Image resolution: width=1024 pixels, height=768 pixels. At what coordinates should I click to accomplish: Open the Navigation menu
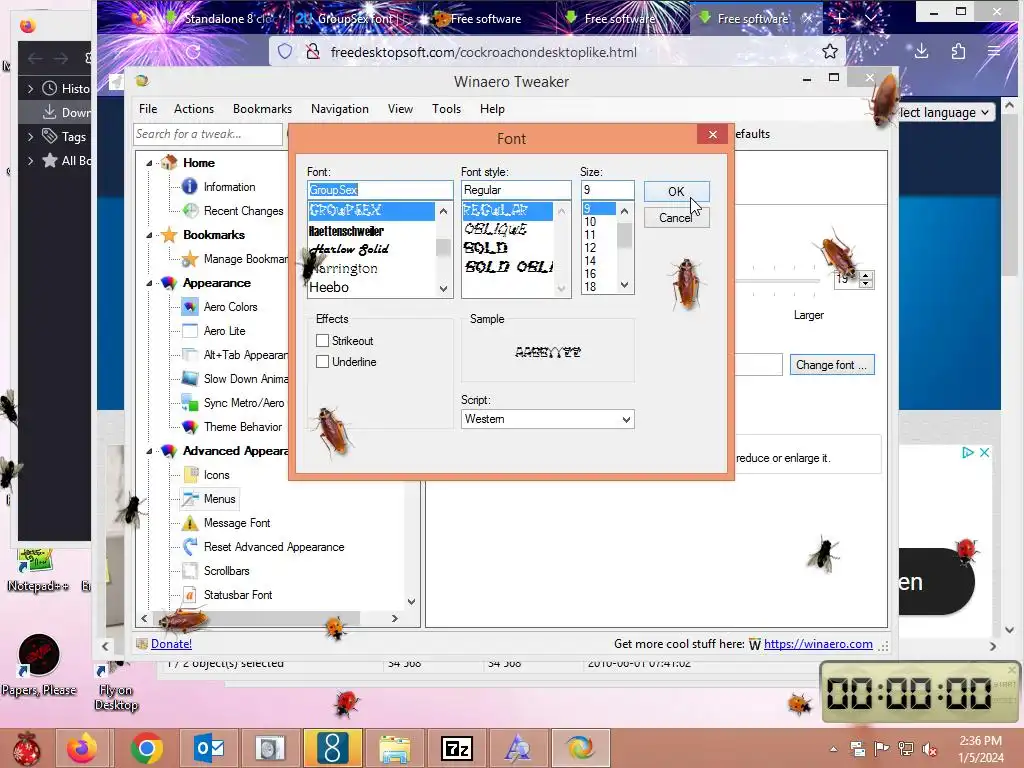(x=340, y=109)
